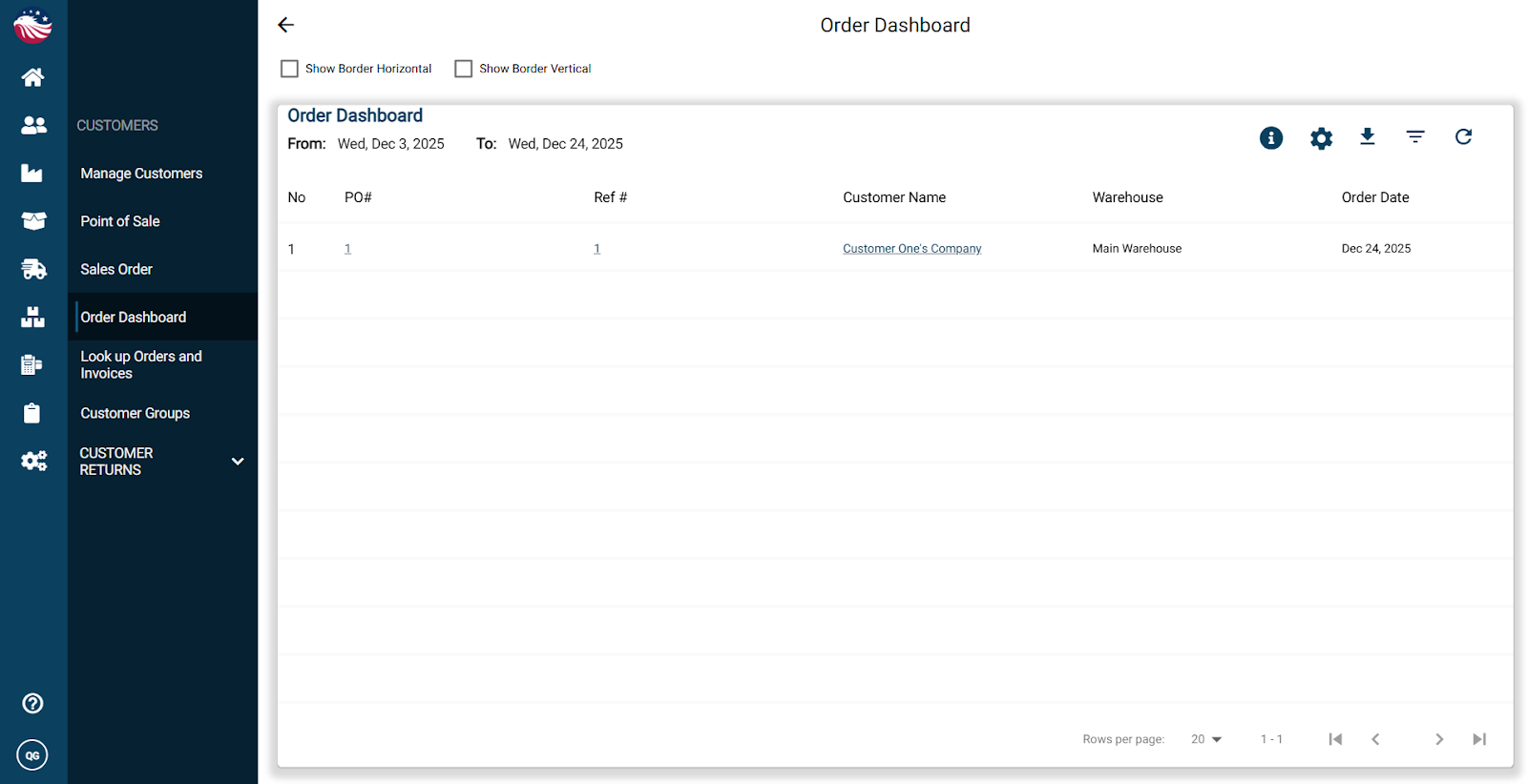Go back using the left arrow

click(x=285, y=26)
